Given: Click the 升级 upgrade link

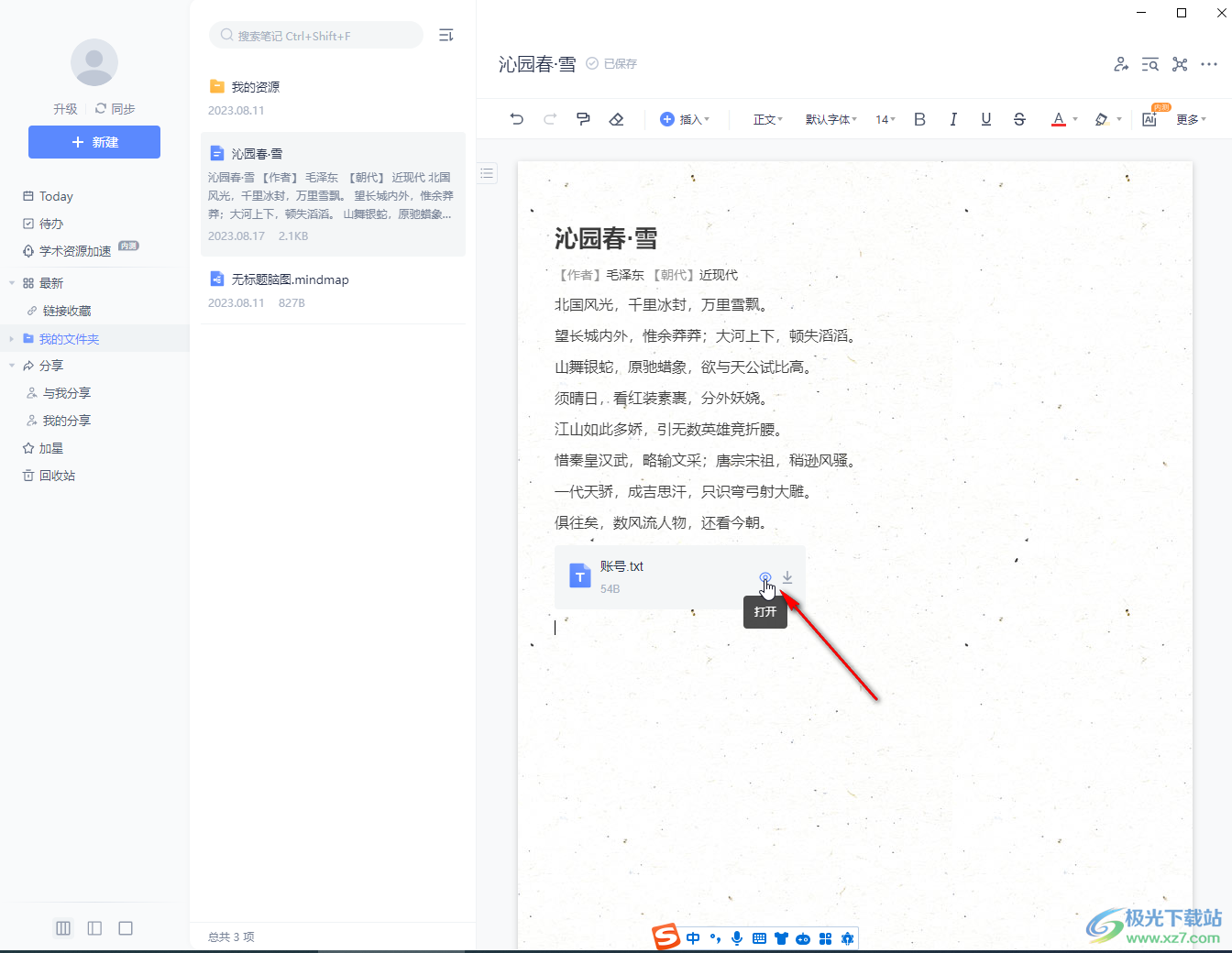Looking at the screenshot, I should click(x=65, y=108).
